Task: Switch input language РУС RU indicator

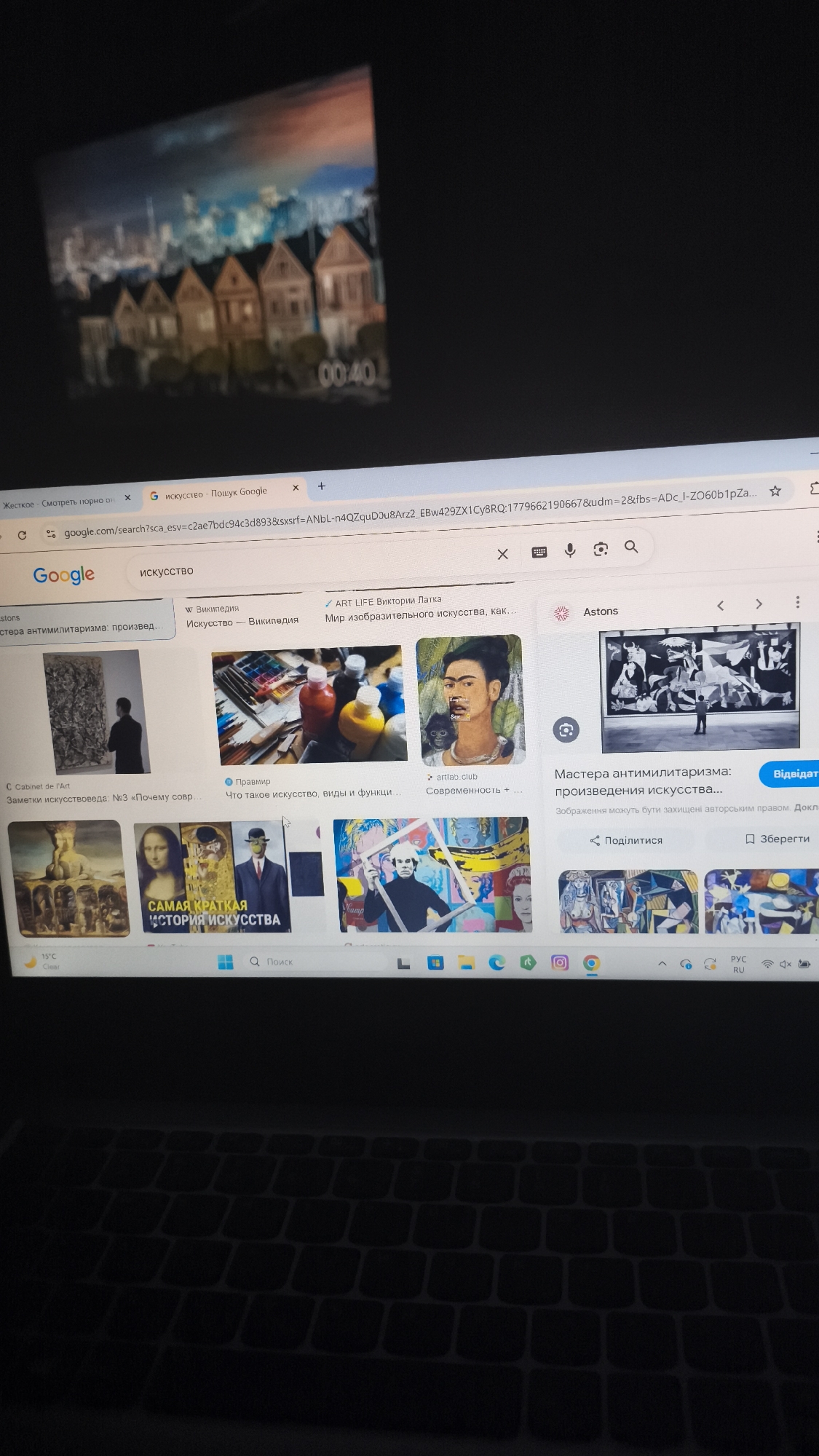Action: 738,964
